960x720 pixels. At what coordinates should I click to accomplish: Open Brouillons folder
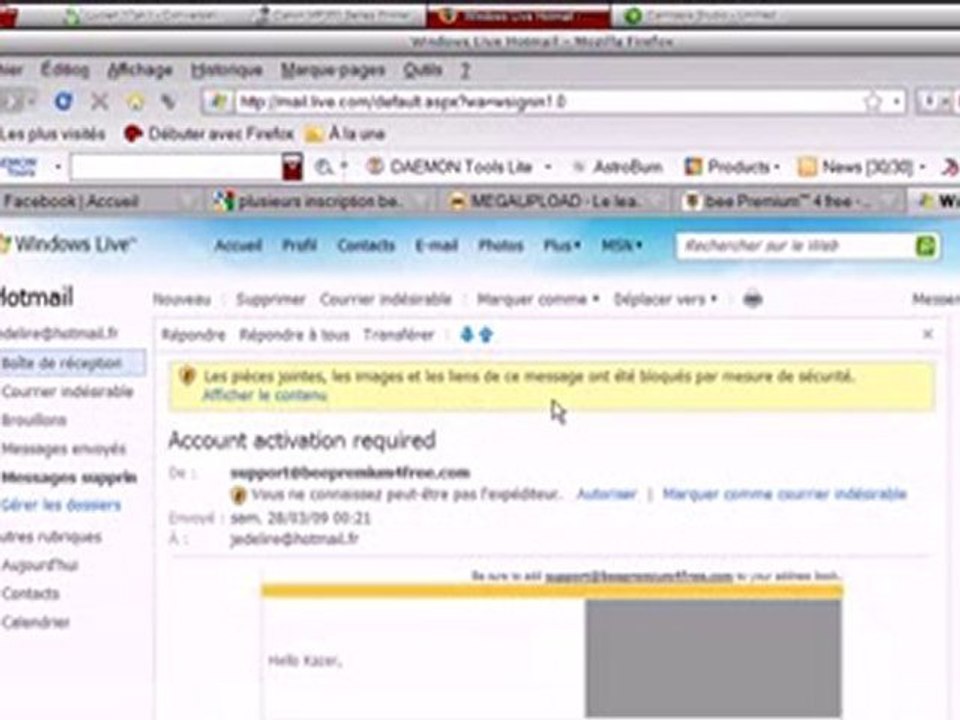(x=34, y=420)
